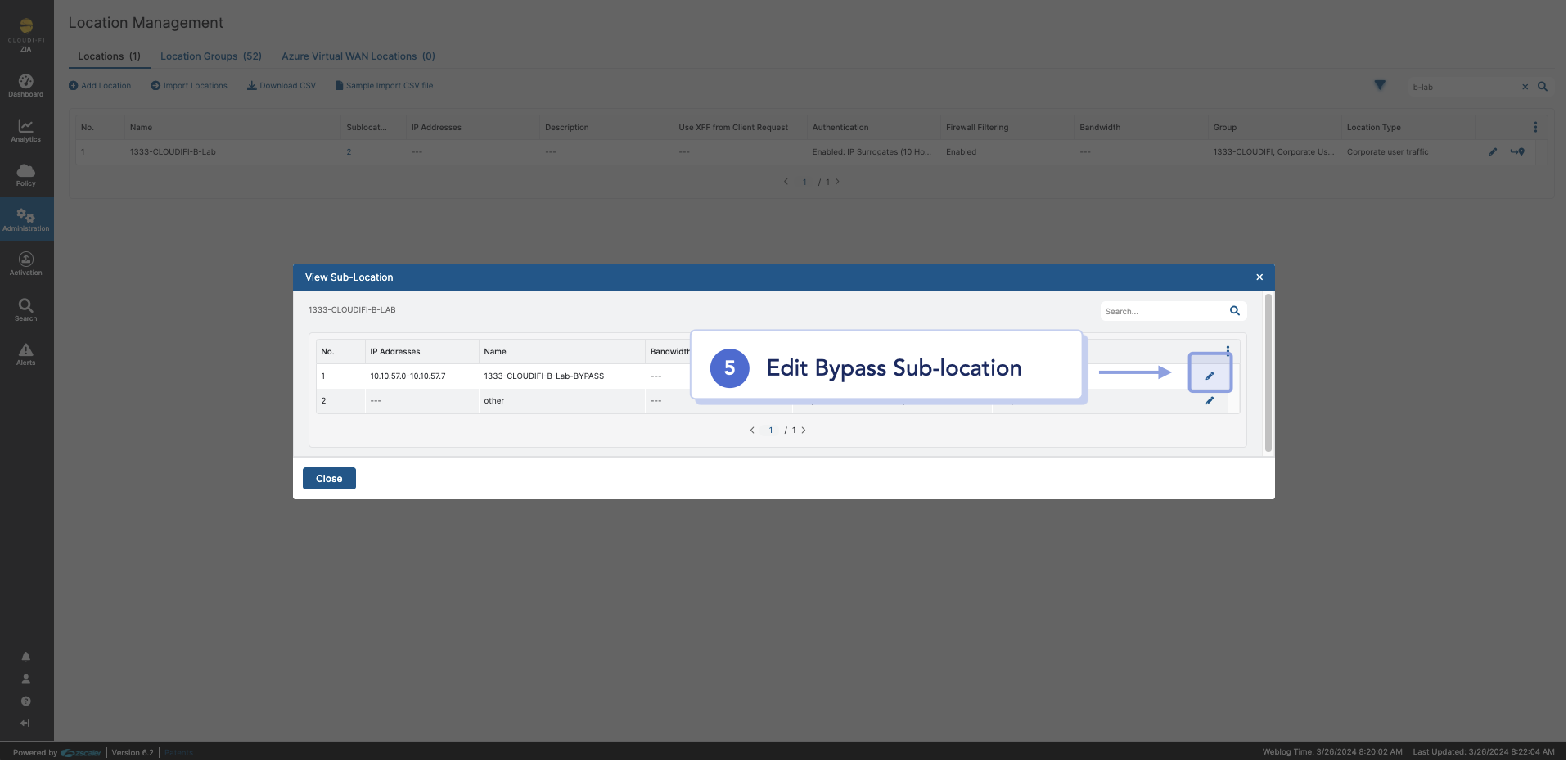Click the sub-location search magnifier icon
1568x762 pixels.
tap(1236, 311)
